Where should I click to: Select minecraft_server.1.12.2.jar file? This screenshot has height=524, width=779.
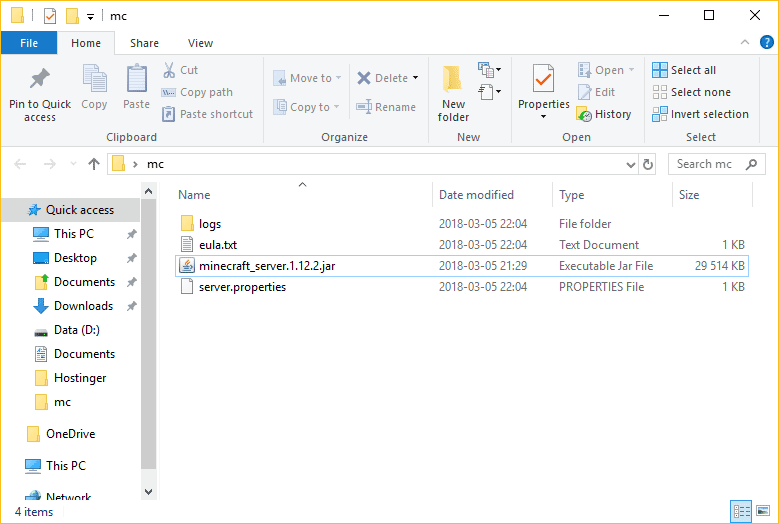[462, 266]
